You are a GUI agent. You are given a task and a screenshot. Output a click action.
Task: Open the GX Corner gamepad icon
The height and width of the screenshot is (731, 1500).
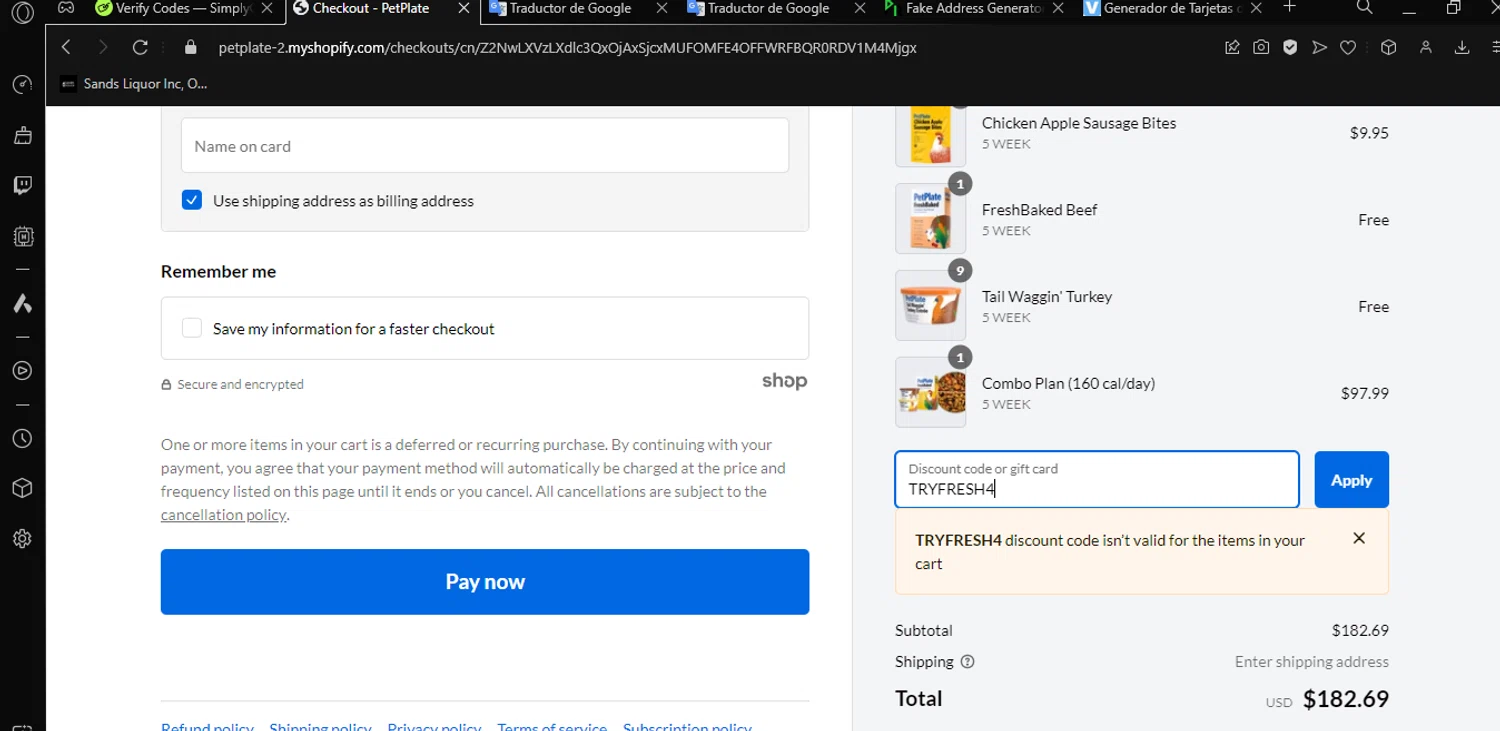pos(65,9)
